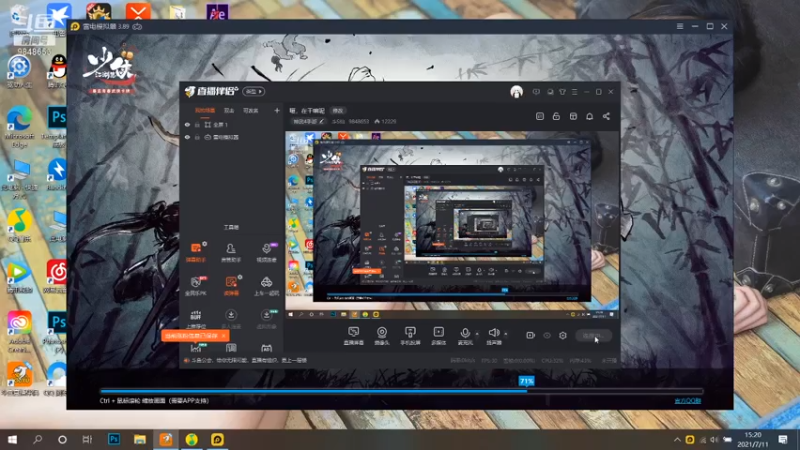
Task: Open the video link-mic tool
Action: (x=266, y=253)
